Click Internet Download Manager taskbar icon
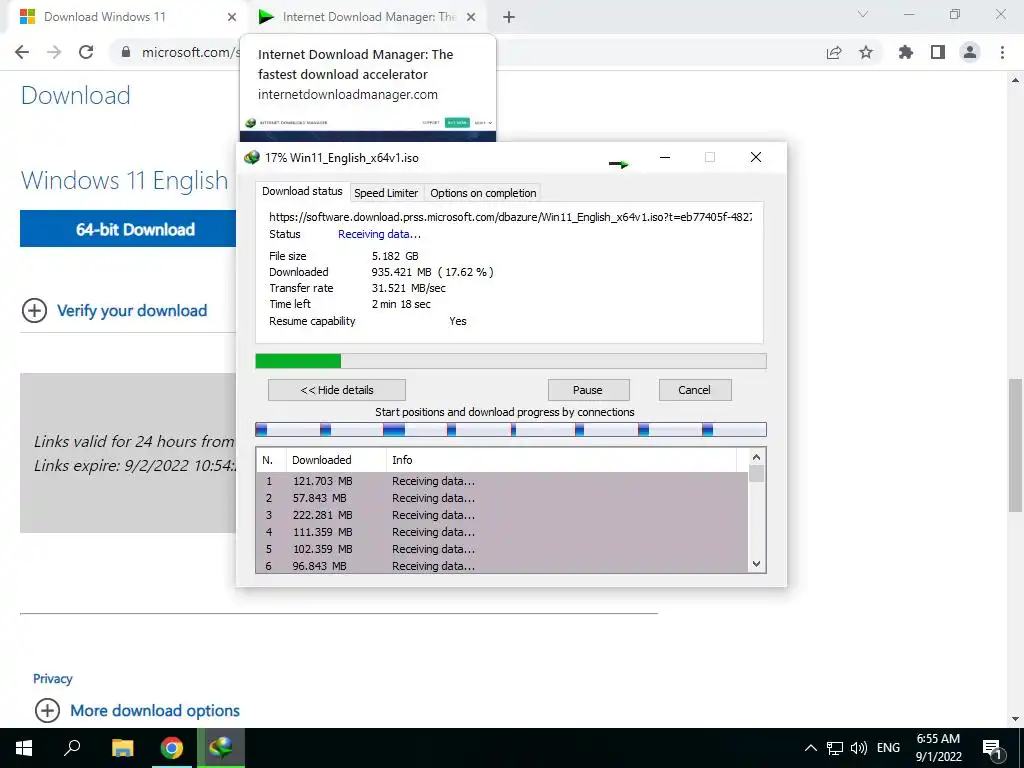Viewport: 1024px width, 768px height. (221, 748)
